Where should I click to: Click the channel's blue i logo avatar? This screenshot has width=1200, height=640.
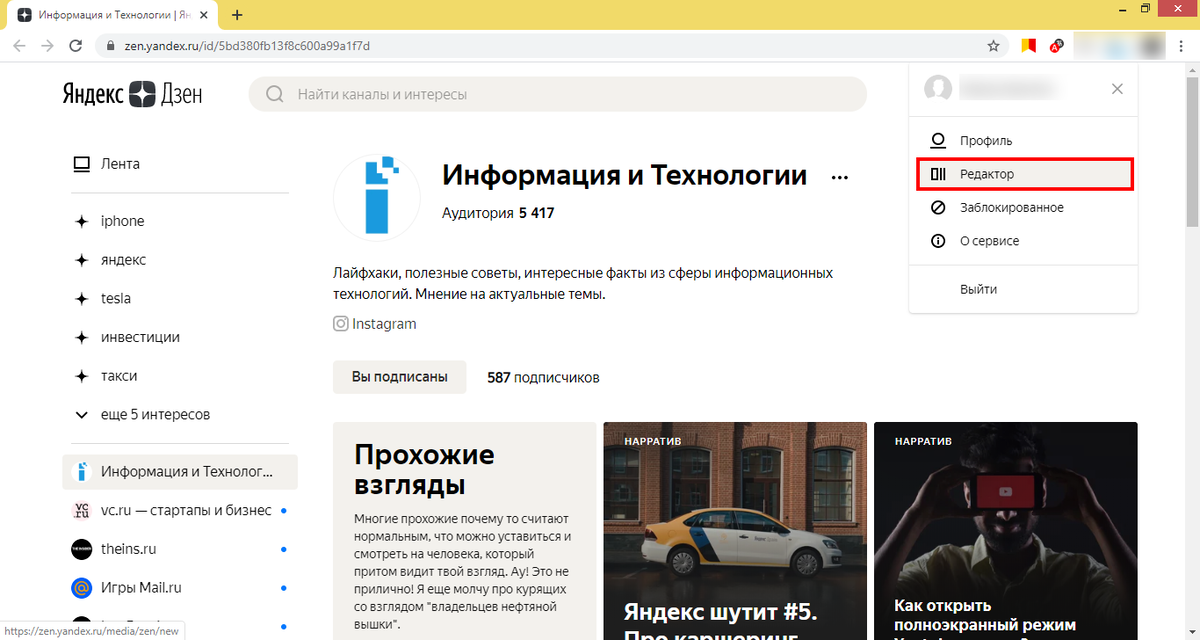(378, 196)
